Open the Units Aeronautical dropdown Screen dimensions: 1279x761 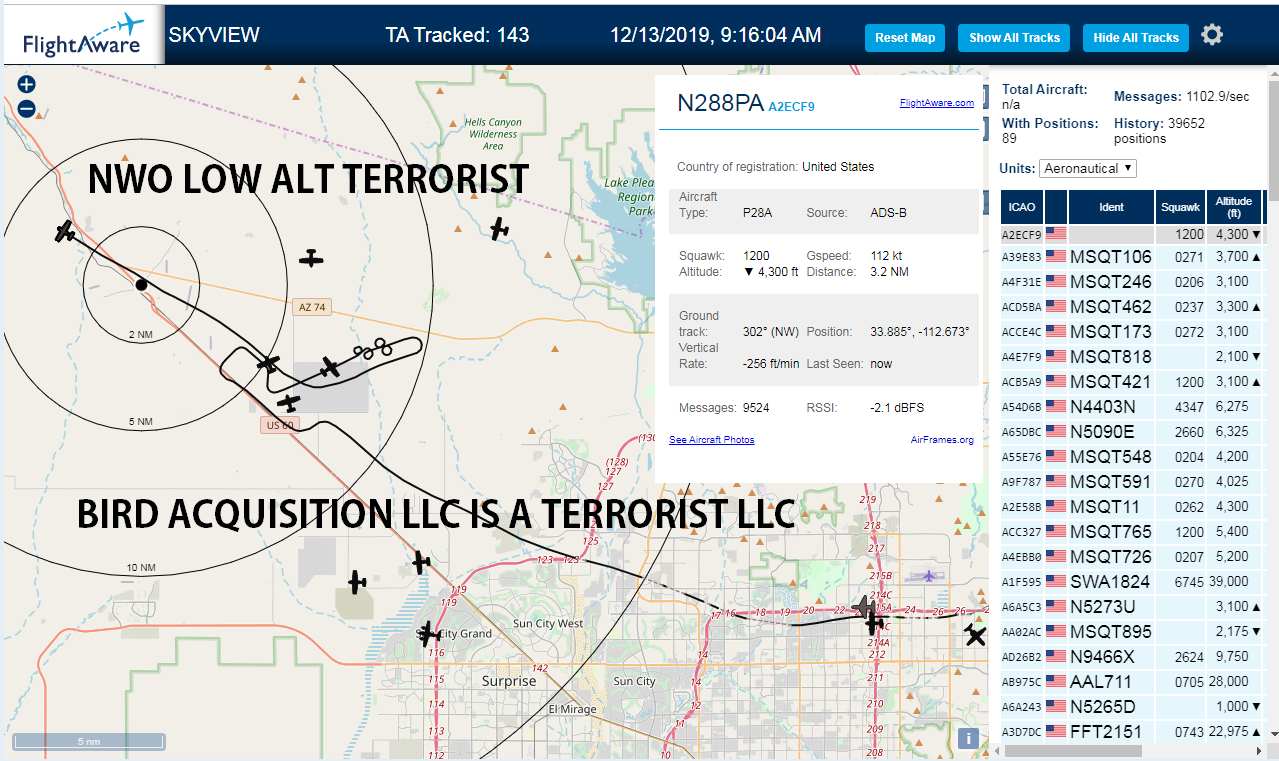click(1088, 168)
